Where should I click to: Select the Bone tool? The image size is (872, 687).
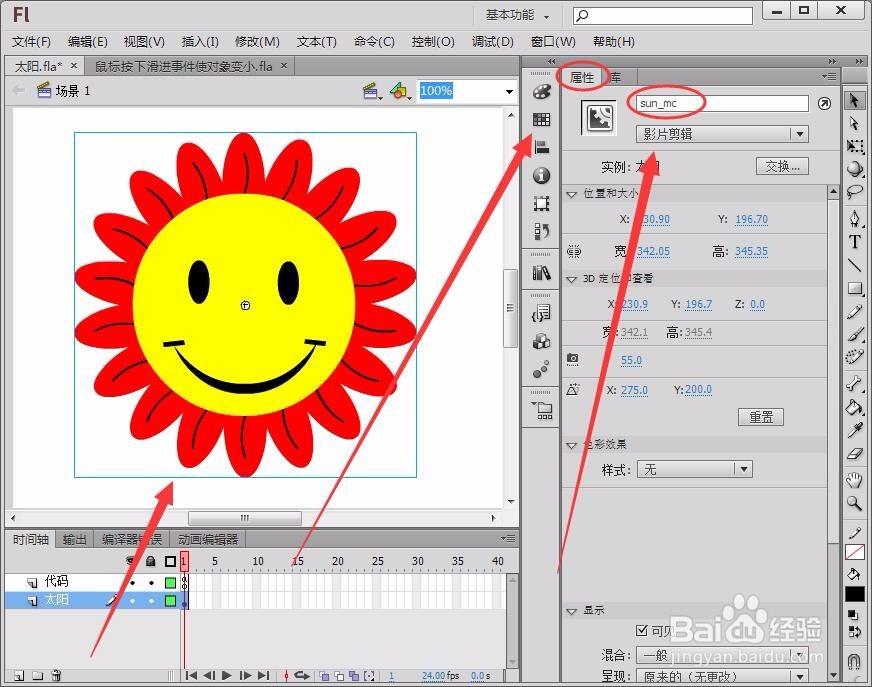[x=855, y=383]
